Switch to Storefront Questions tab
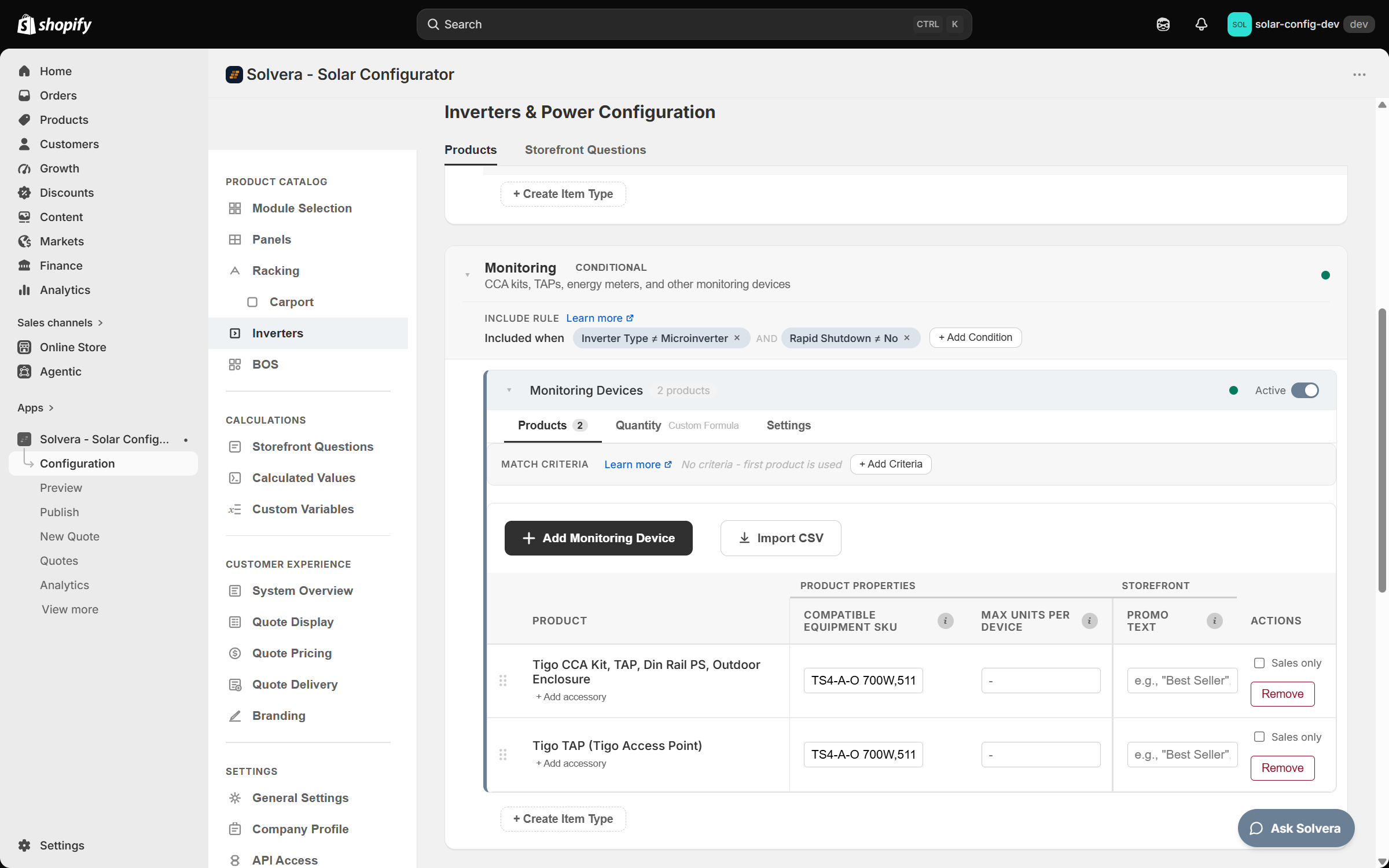This screenshot has height=868, width=1389. pyautogui.click(x=585, y=150)
